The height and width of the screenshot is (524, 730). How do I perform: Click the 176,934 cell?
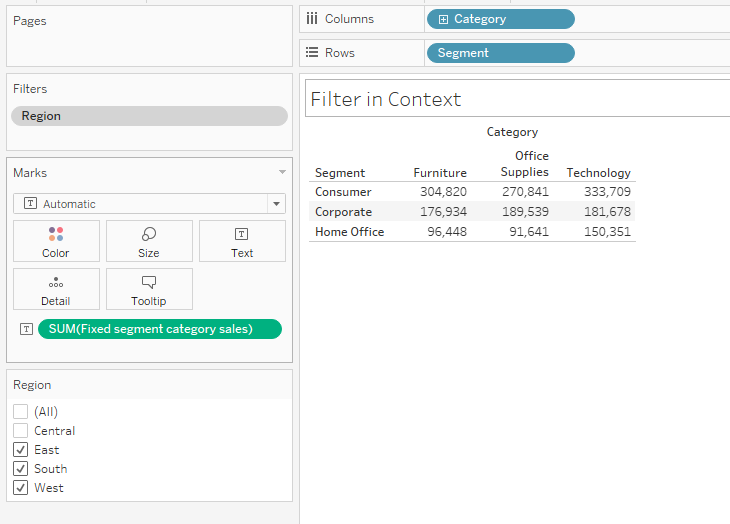pos(443,212)
